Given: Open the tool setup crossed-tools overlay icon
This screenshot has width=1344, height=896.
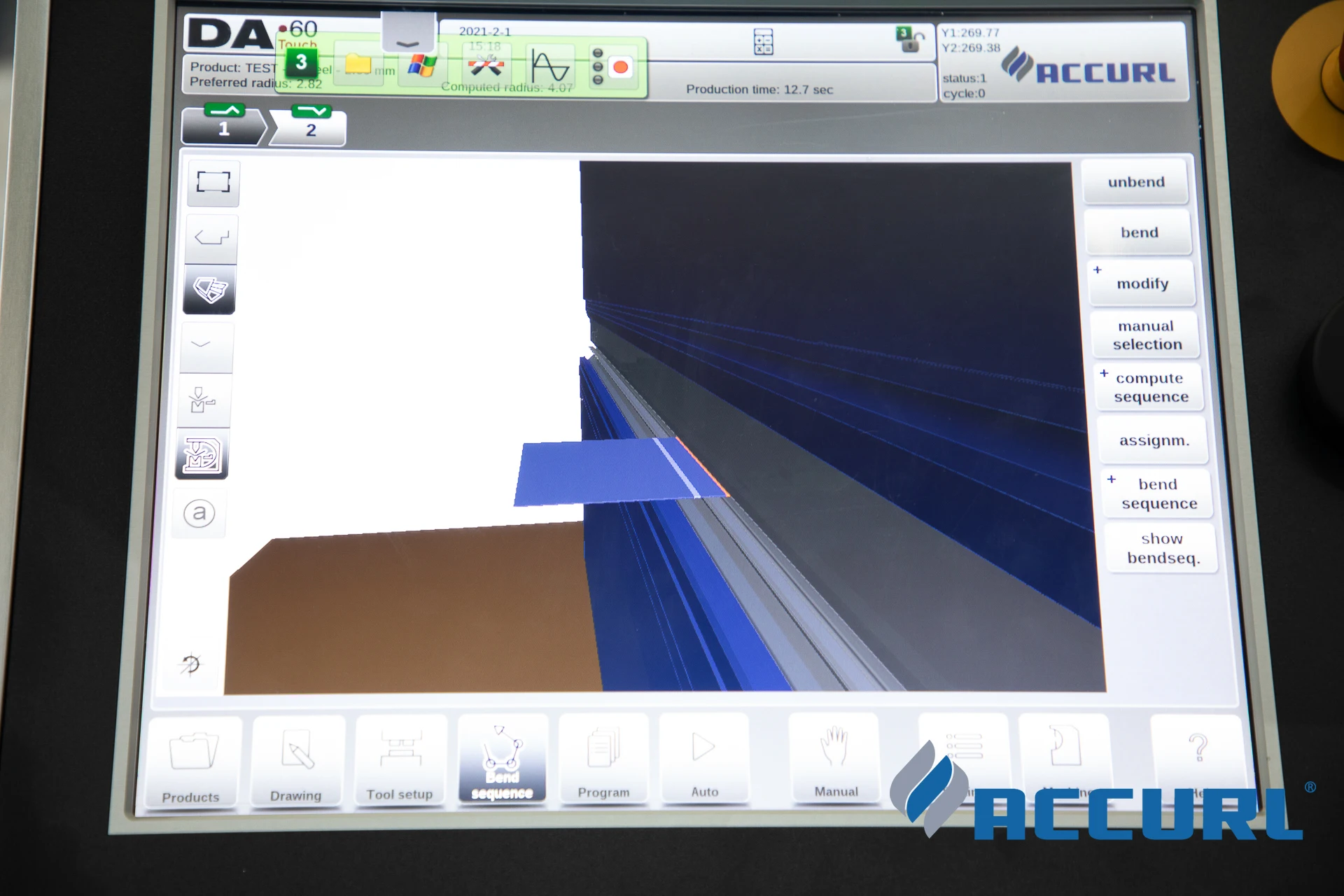Looking at the screenshot, I should click(x=486, y=67).
